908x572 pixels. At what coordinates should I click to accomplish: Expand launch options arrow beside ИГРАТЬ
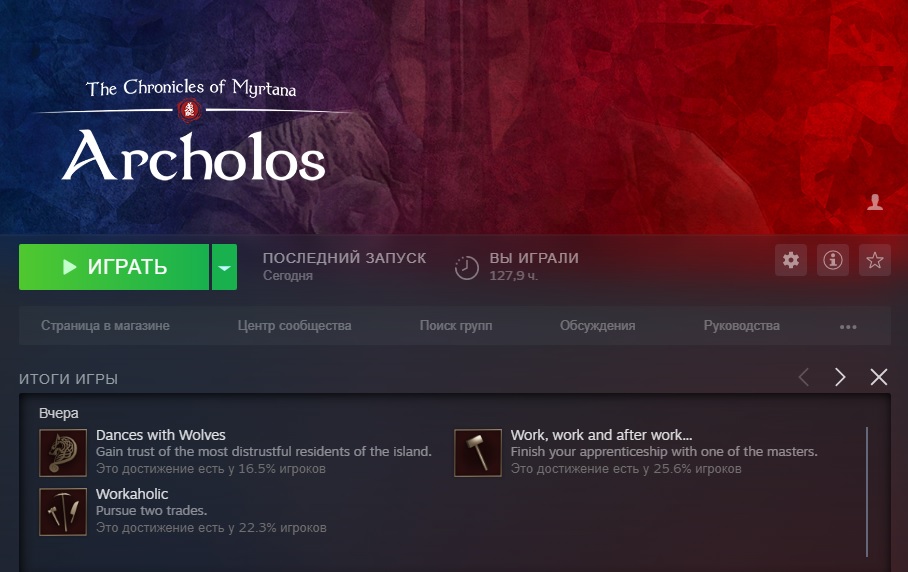[224, 267]
